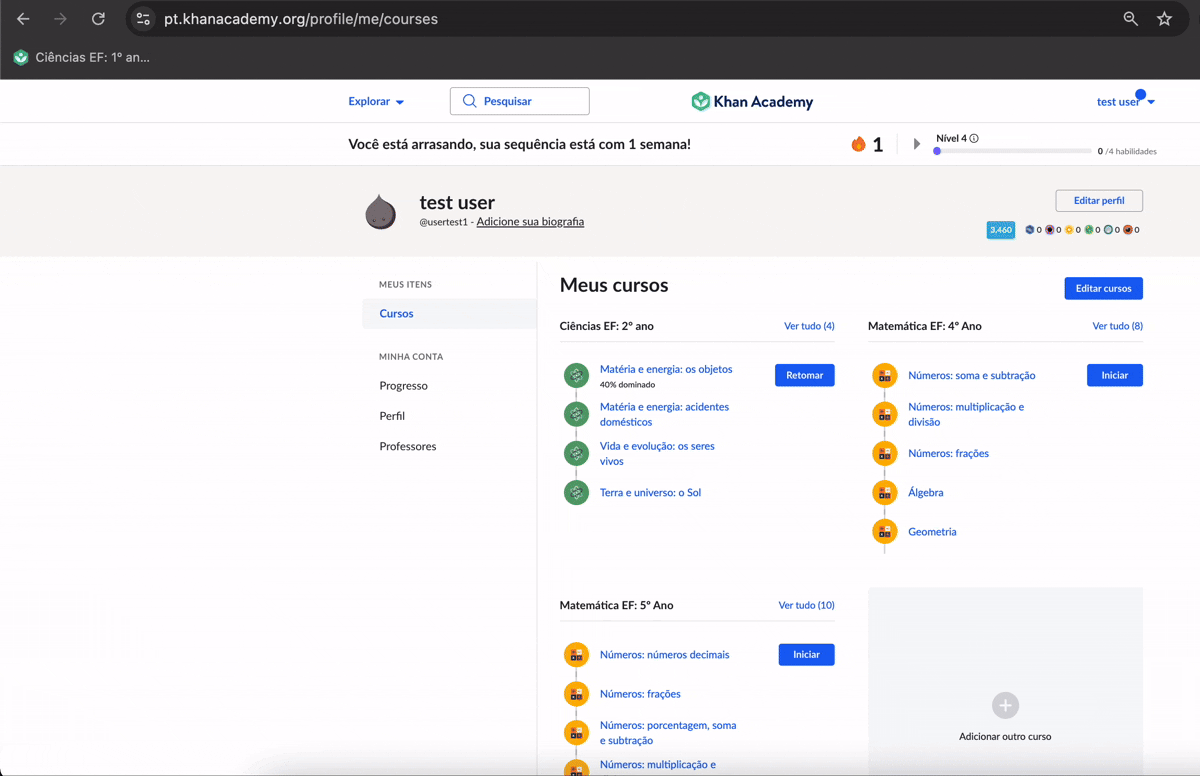
Task: Select Cursos in the sidebar
Action: click(x=449, y=313)
